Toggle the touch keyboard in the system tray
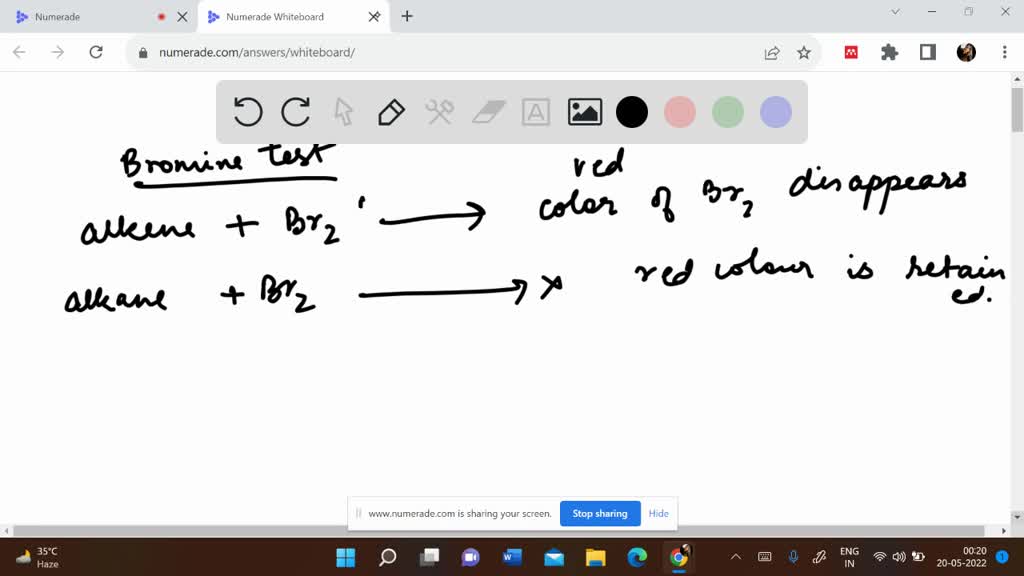The image size is (1024, 576). point(764,557)
